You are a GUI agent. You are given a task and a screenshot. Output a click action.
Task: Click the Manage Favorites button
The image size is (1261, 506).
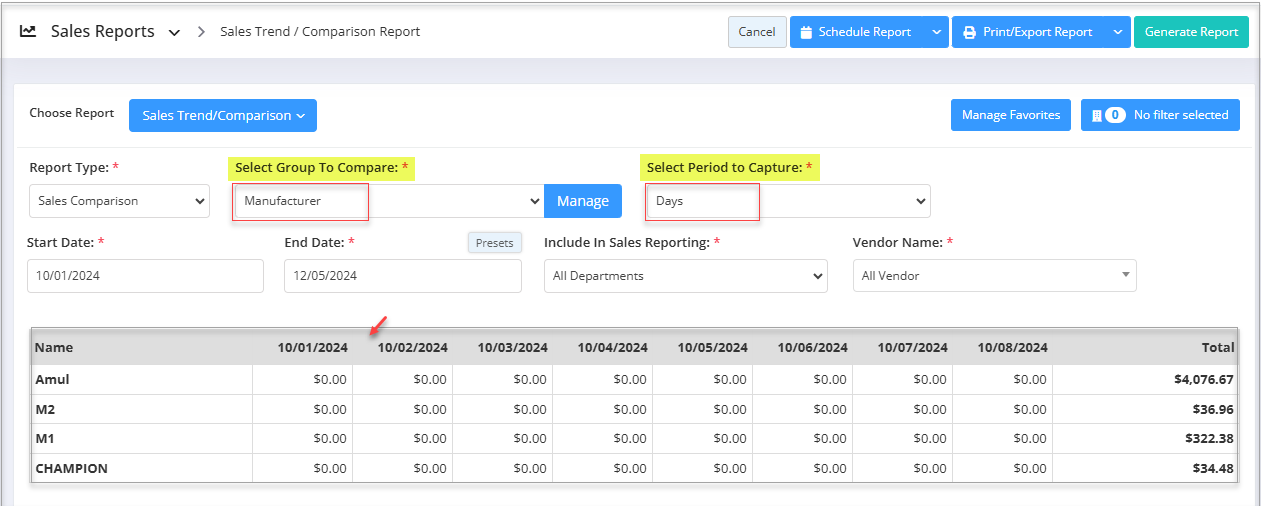click(x=1011, y=115)
